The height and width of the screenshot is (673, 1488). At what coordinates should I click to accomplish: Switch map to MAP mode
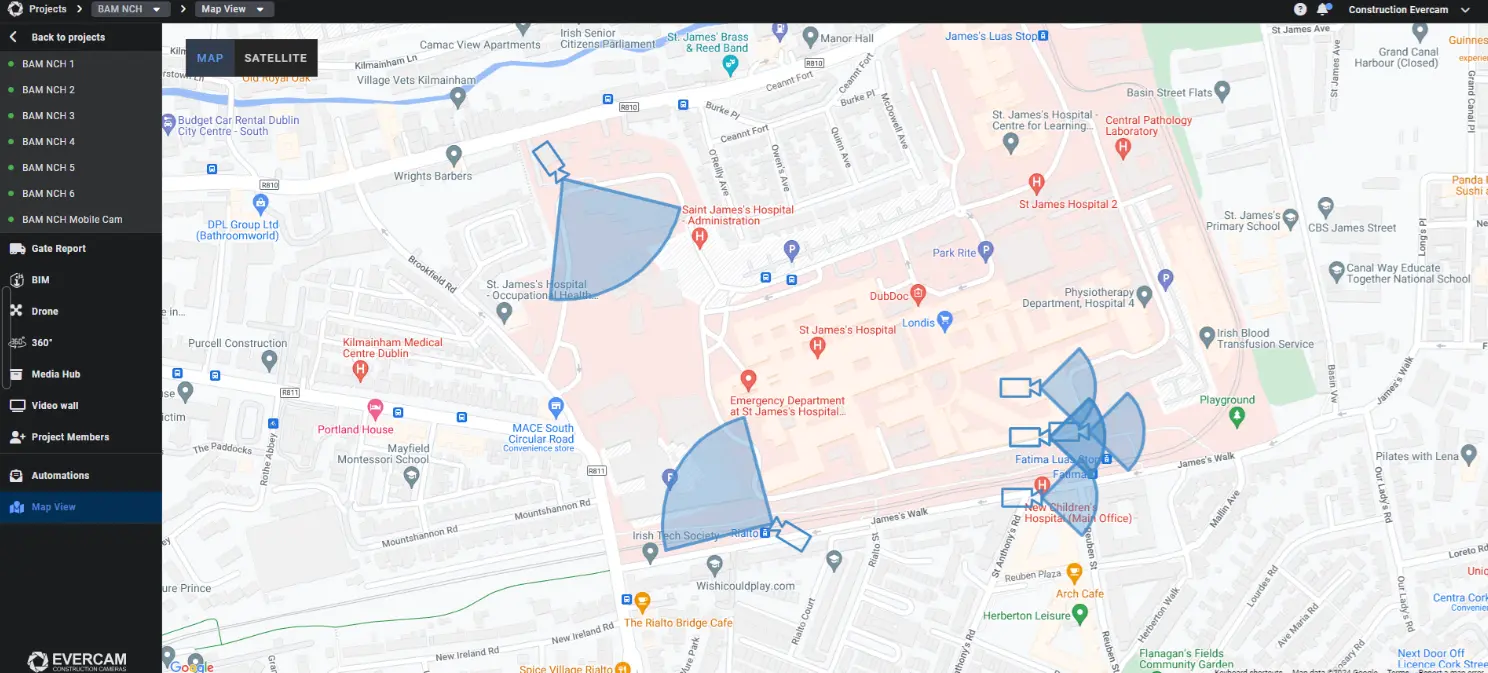click(210, 58)
